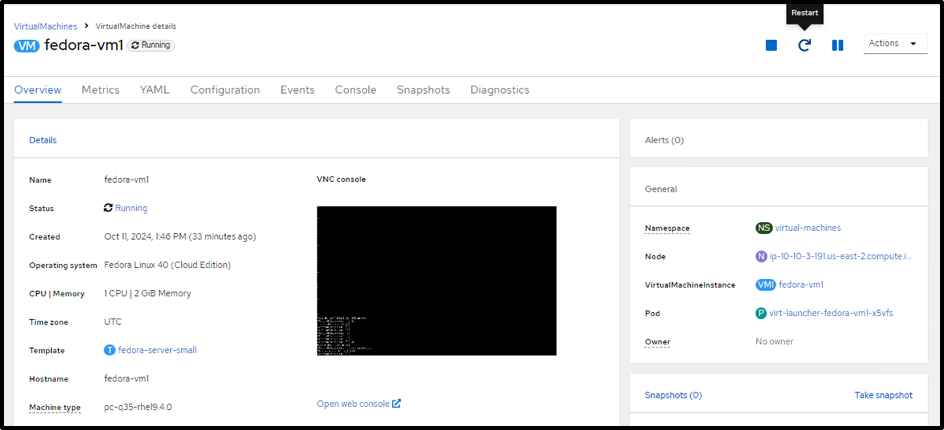Screen dimensions: 944x430
Task: Open the virtual-machines namespace link
Action: (x=808, y=228)
